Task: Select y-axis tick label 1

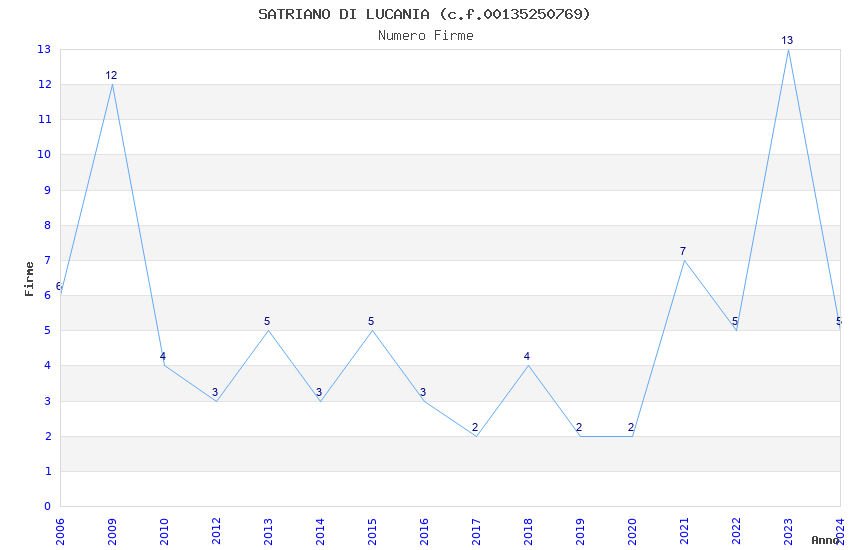Action: (48, 471)
